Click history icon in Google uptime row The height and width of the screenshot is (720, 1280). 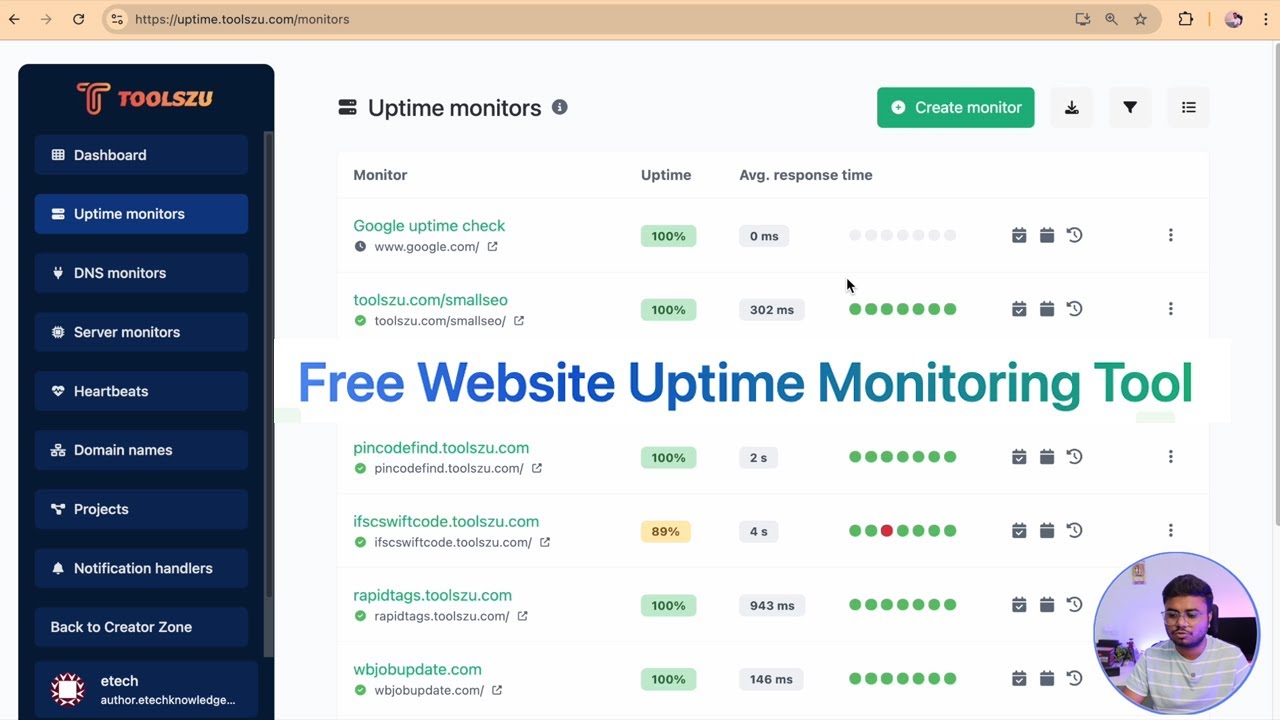(x=1075, y=235)
